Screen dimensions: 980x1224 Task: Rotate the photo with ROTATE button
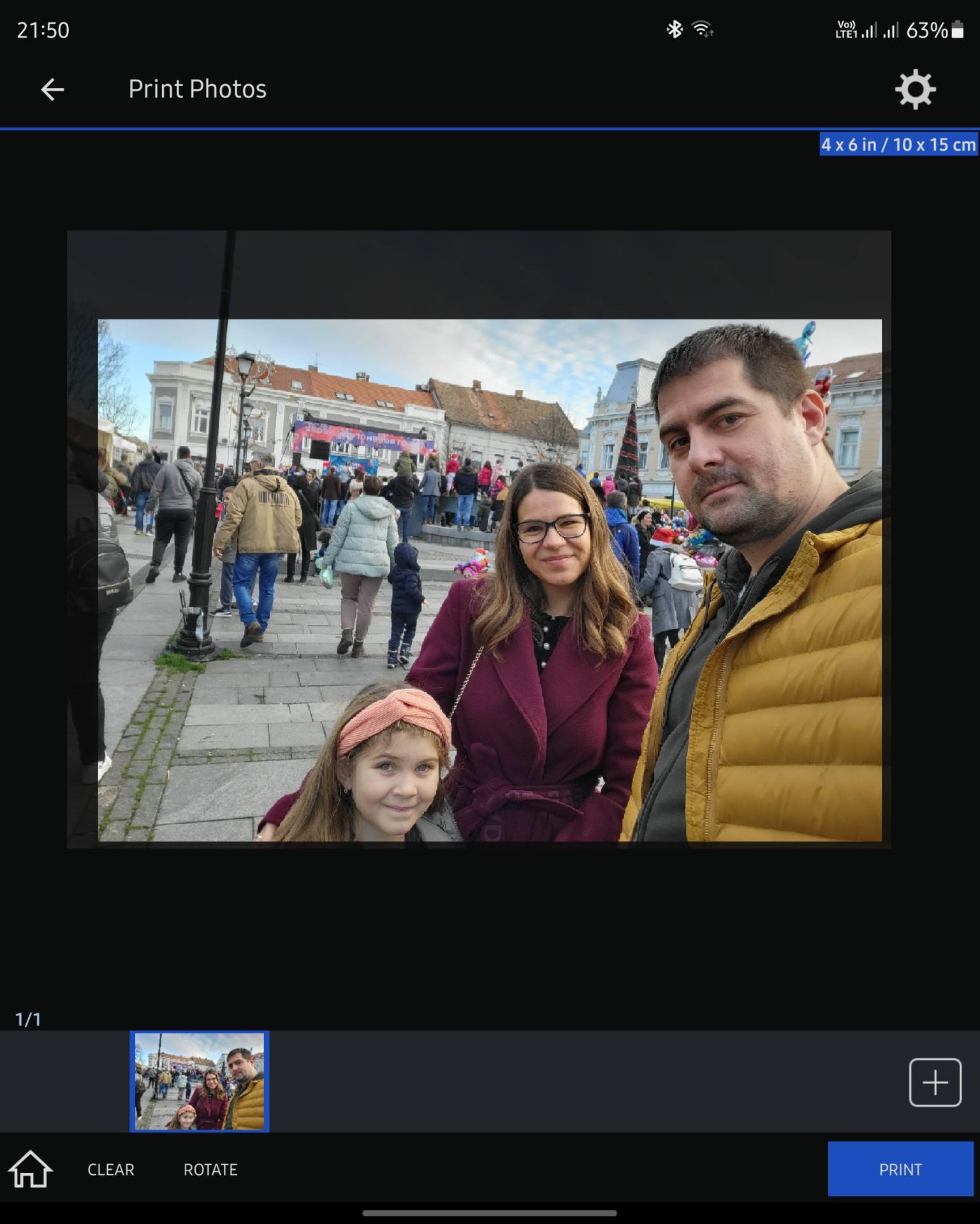(210, 1170)
